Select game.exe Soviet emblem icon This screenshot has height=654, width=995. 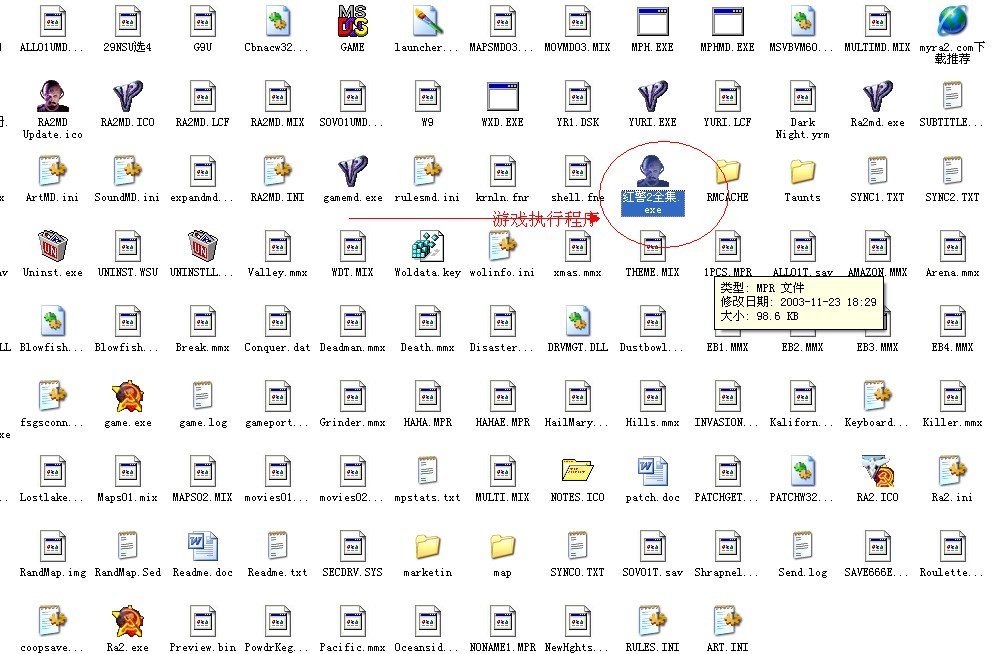click(128, 396)
